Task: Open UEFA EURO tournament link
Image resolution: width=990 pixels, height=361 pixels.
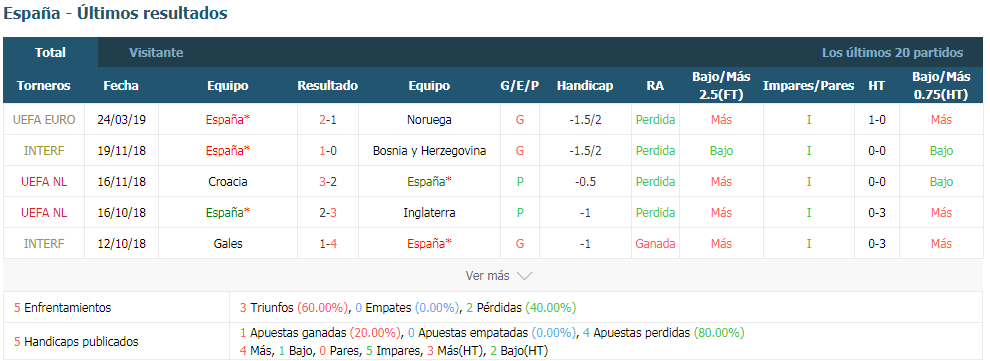Action: [44, 120]
